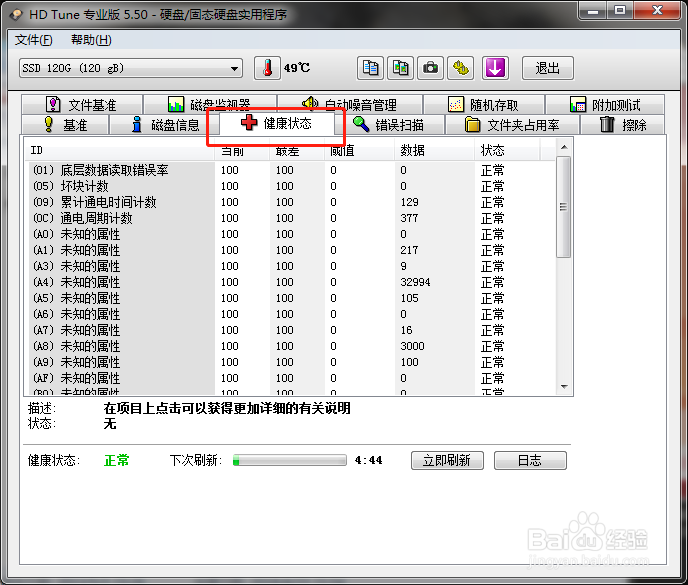Switch to the 自动噪音管理 tab
This screenshot has width=688, height=585.
click(x=350, y=104)
